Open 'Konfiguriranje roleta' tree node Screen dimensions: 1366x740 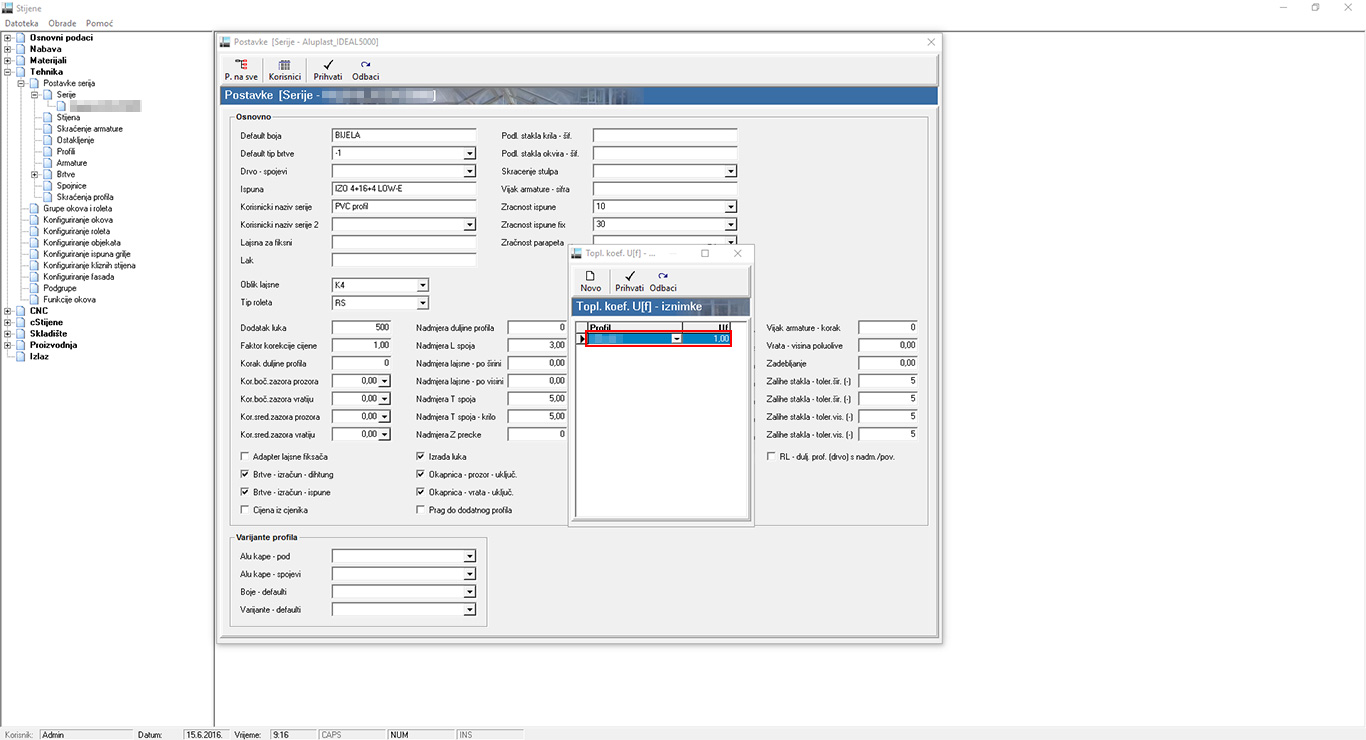pos(77,231)
